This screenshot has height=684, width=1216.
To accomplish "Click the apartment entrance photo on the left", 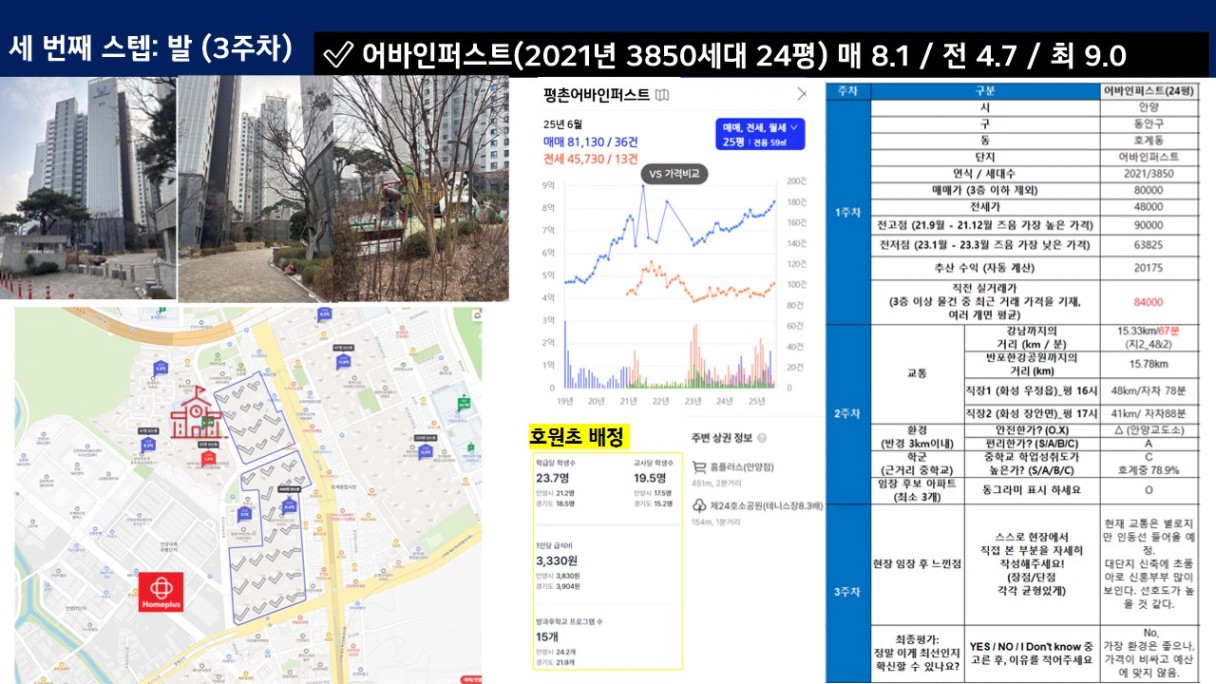I will (x=88, y=187).
